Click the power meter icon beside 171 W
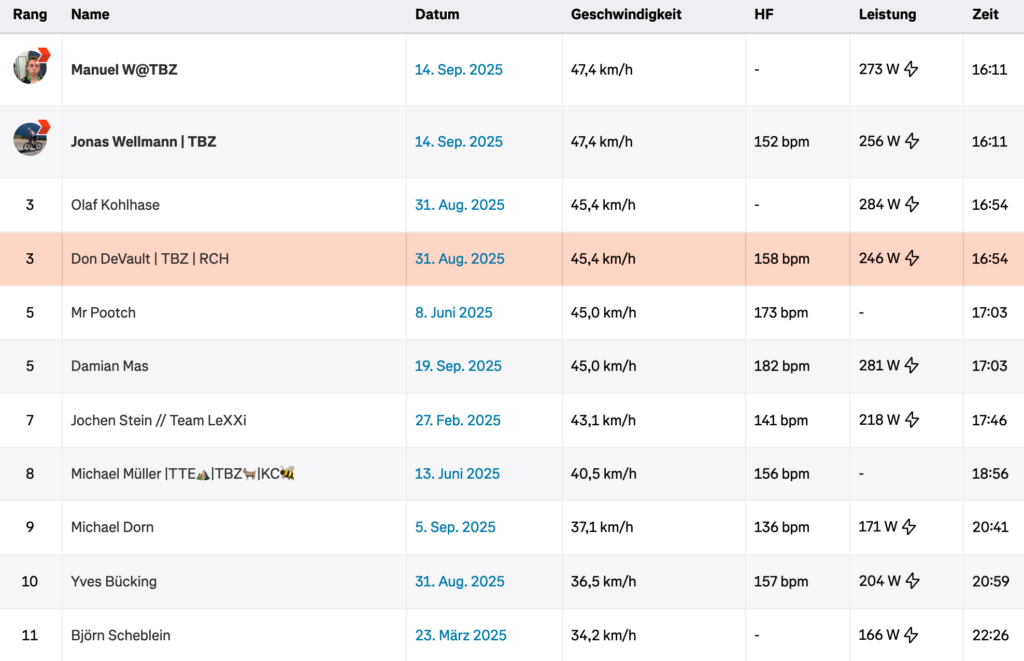The image size is (1024, 661). pos(909,527)
